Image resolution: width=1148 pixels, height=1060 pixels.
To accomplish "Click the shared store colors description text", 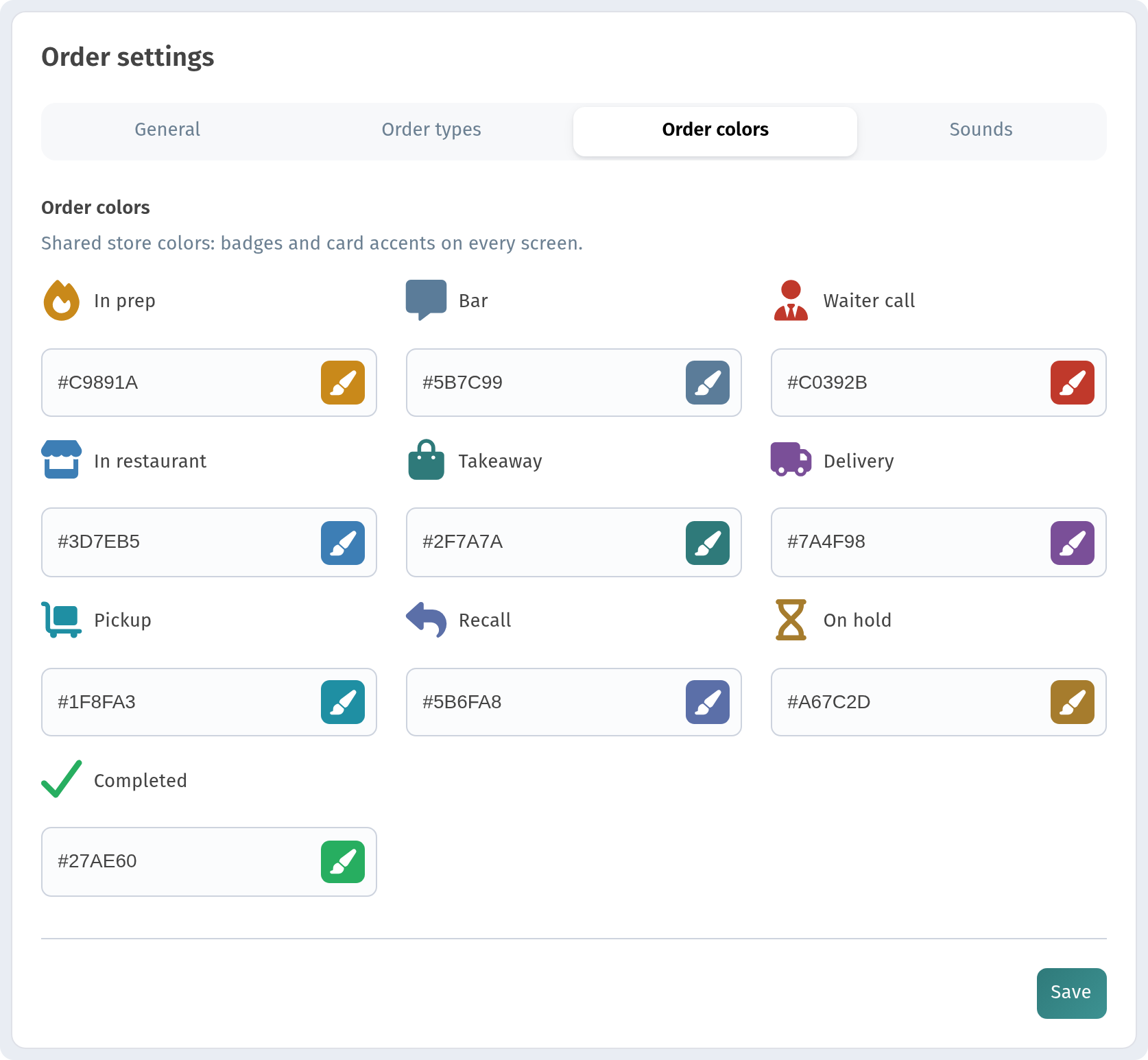I will point(312,243).
